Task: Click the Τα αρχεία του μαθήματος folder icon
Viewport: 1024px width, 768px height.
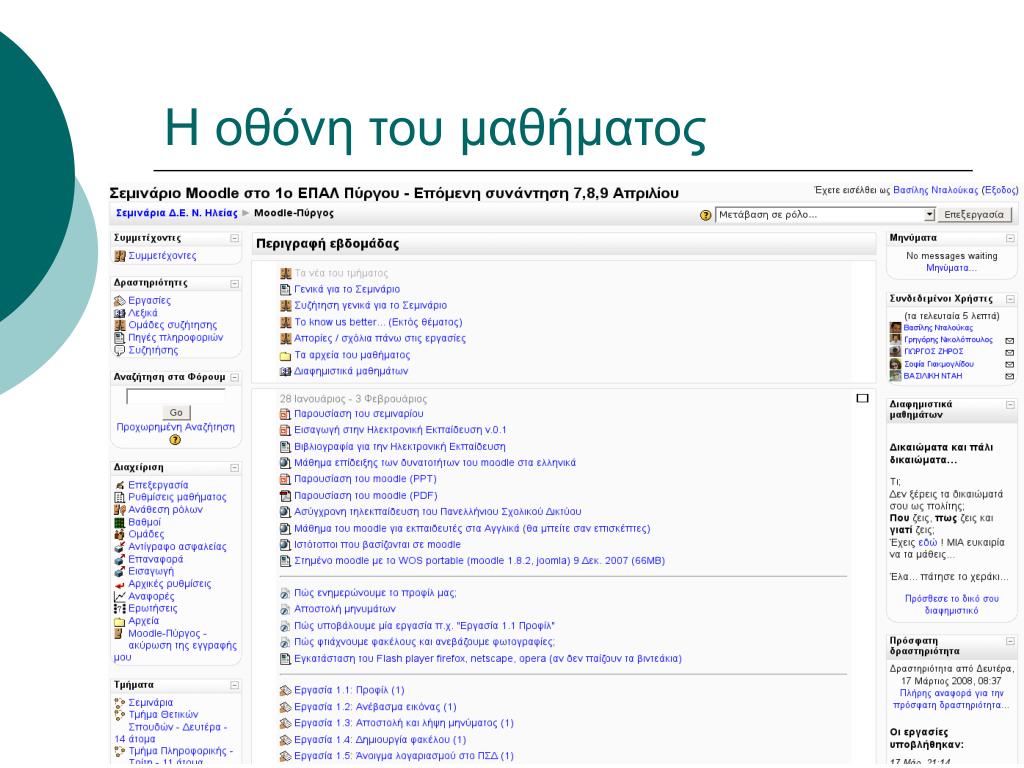Action: [285, 355]
